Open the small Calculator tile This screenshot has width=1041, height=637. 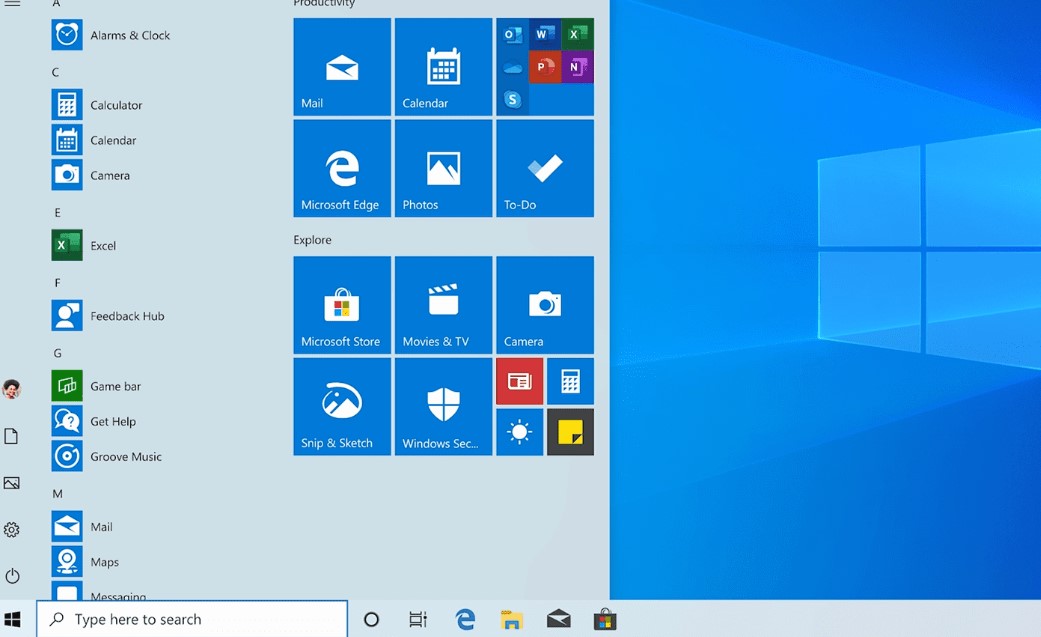(x=570, y=381)
